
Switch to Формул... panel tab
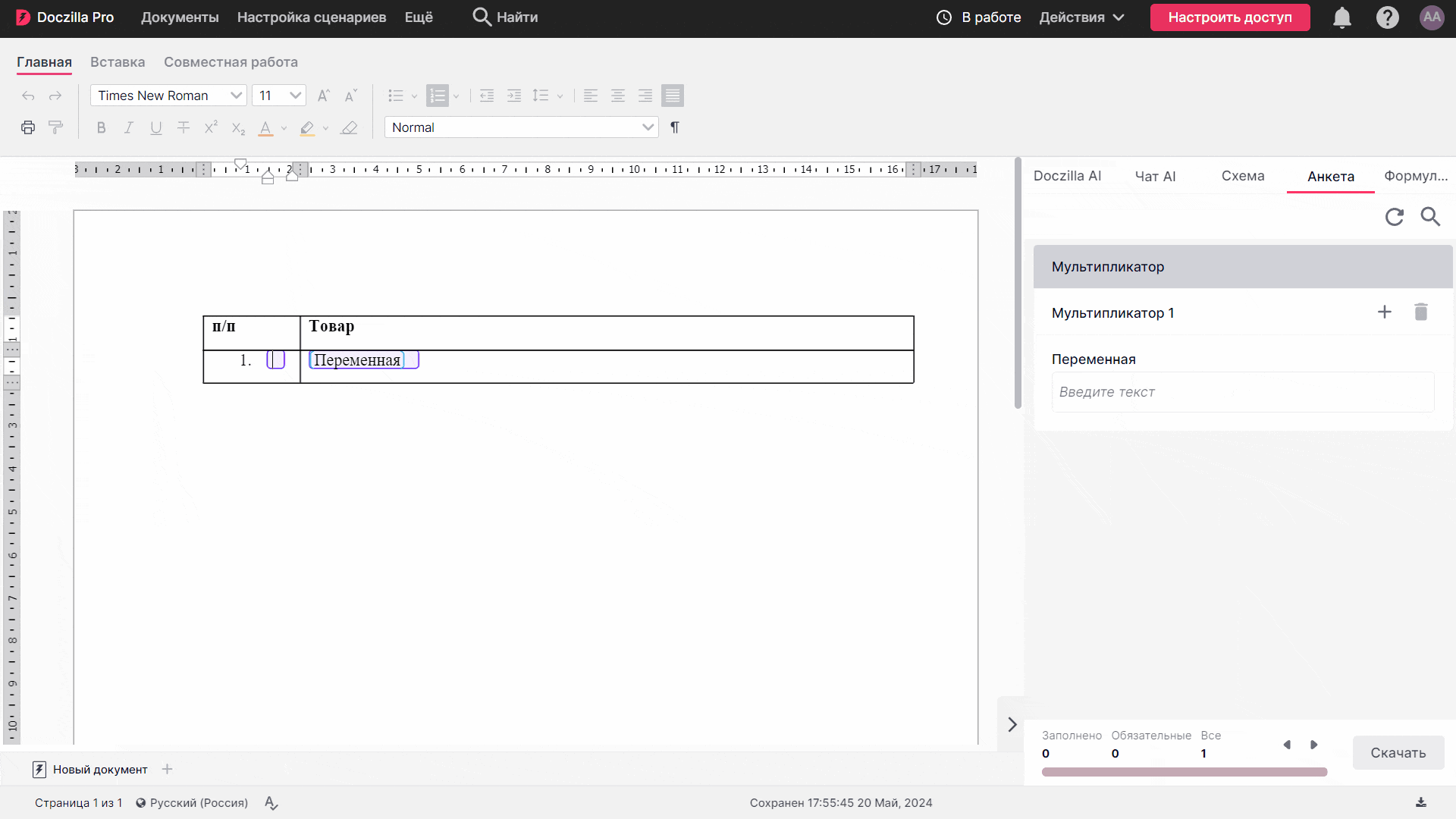coord(1416,176)
